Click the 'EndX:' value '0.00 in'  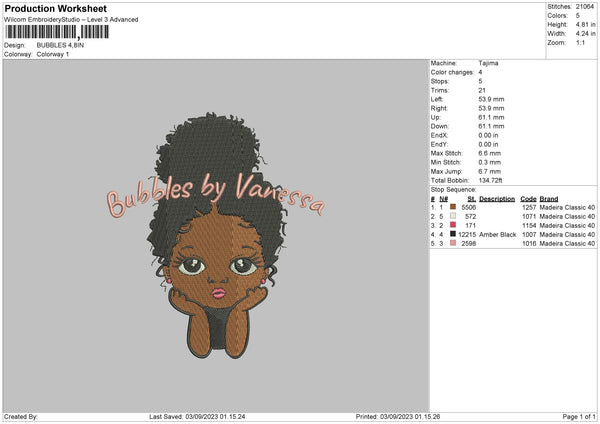tap(488, 135)
